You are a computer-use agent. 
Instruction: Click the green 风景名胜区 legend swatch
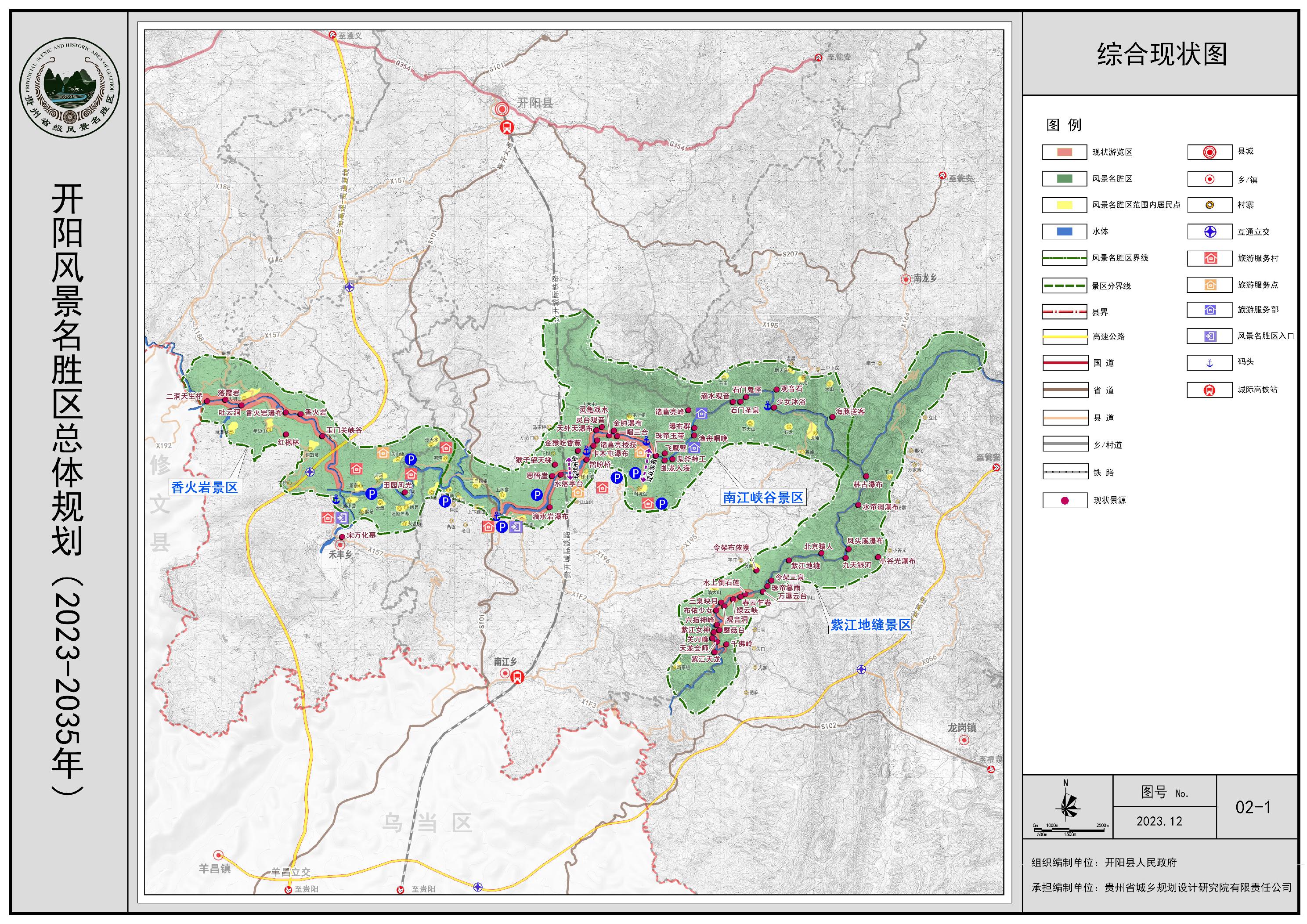(x=1064, y=179)
